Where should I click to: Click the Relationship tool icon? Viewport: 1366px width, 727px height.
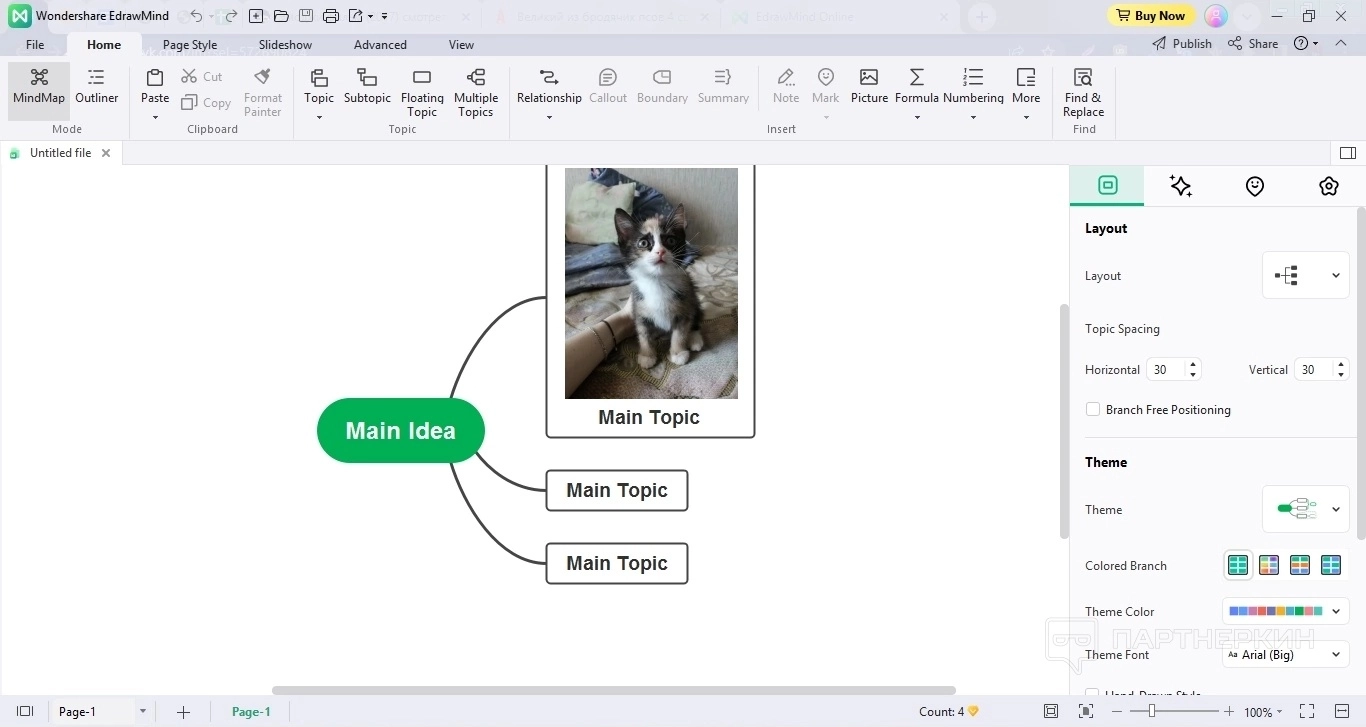pos(548,78)
